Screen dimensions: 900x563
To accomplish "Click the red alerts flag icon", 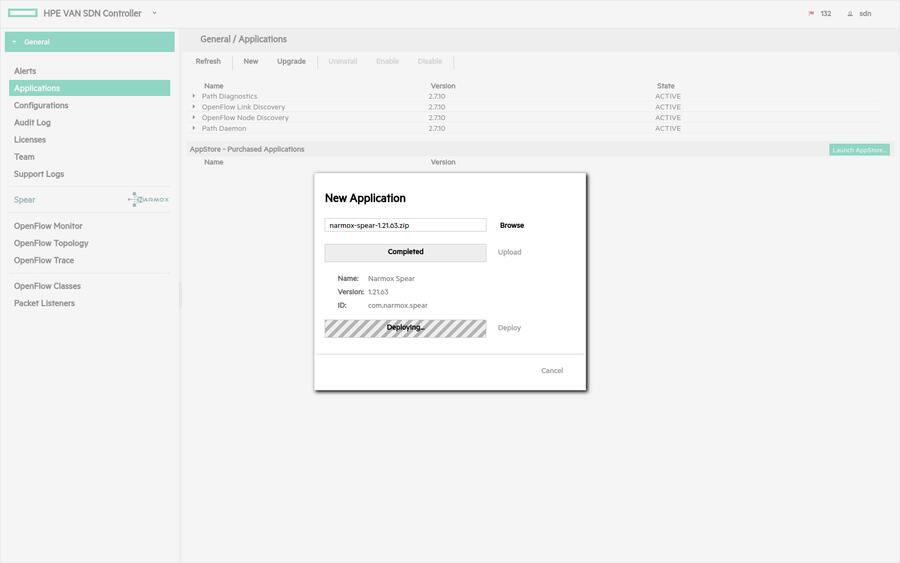I will pyautogui.click(x=811, y=14).
